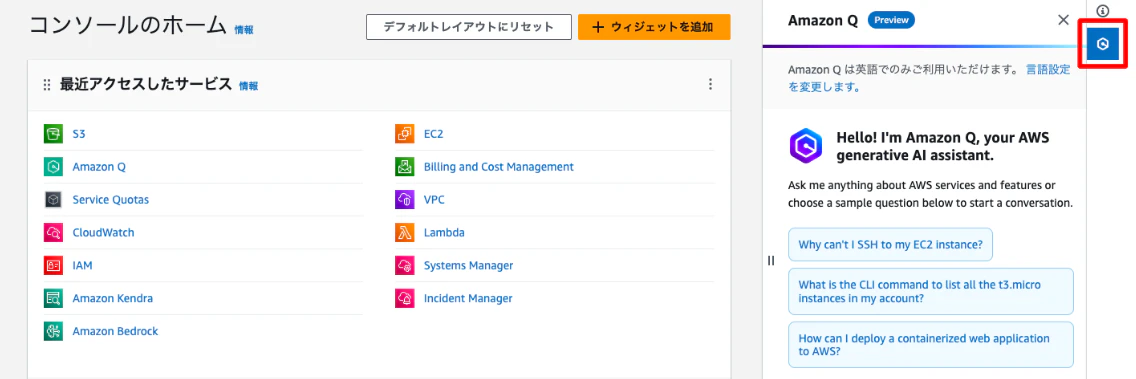Open the S3 link
Image resolution: width=1136 pixels, height=379 pixels.
[80, 134]
